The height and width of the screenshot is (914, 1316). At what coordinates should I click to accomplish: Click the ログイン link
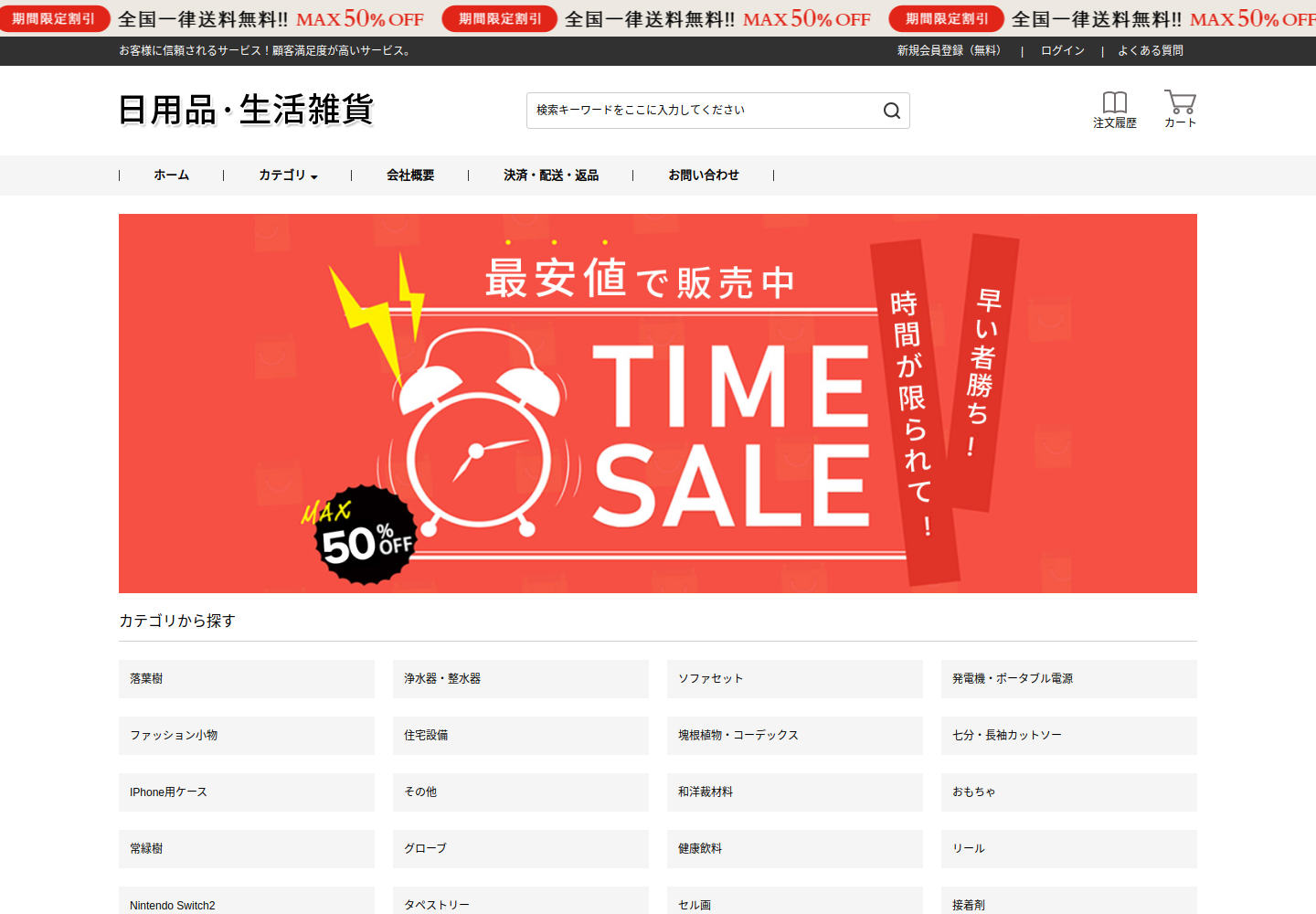pos(1063,51)
